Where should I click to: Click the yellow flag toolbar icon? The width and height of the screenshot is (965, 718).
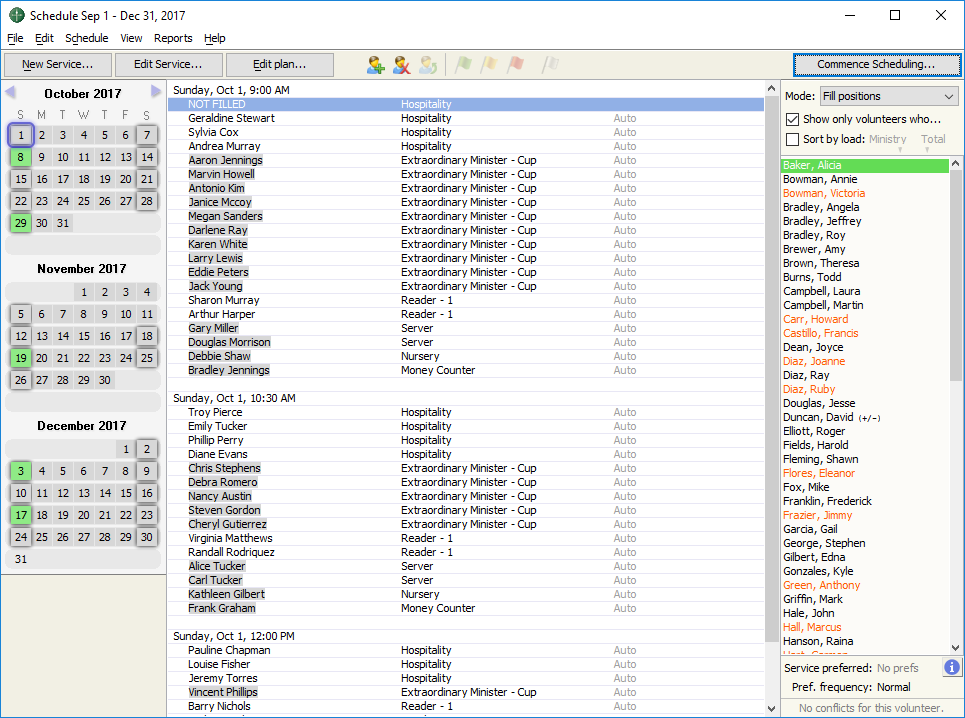point(489,65)
